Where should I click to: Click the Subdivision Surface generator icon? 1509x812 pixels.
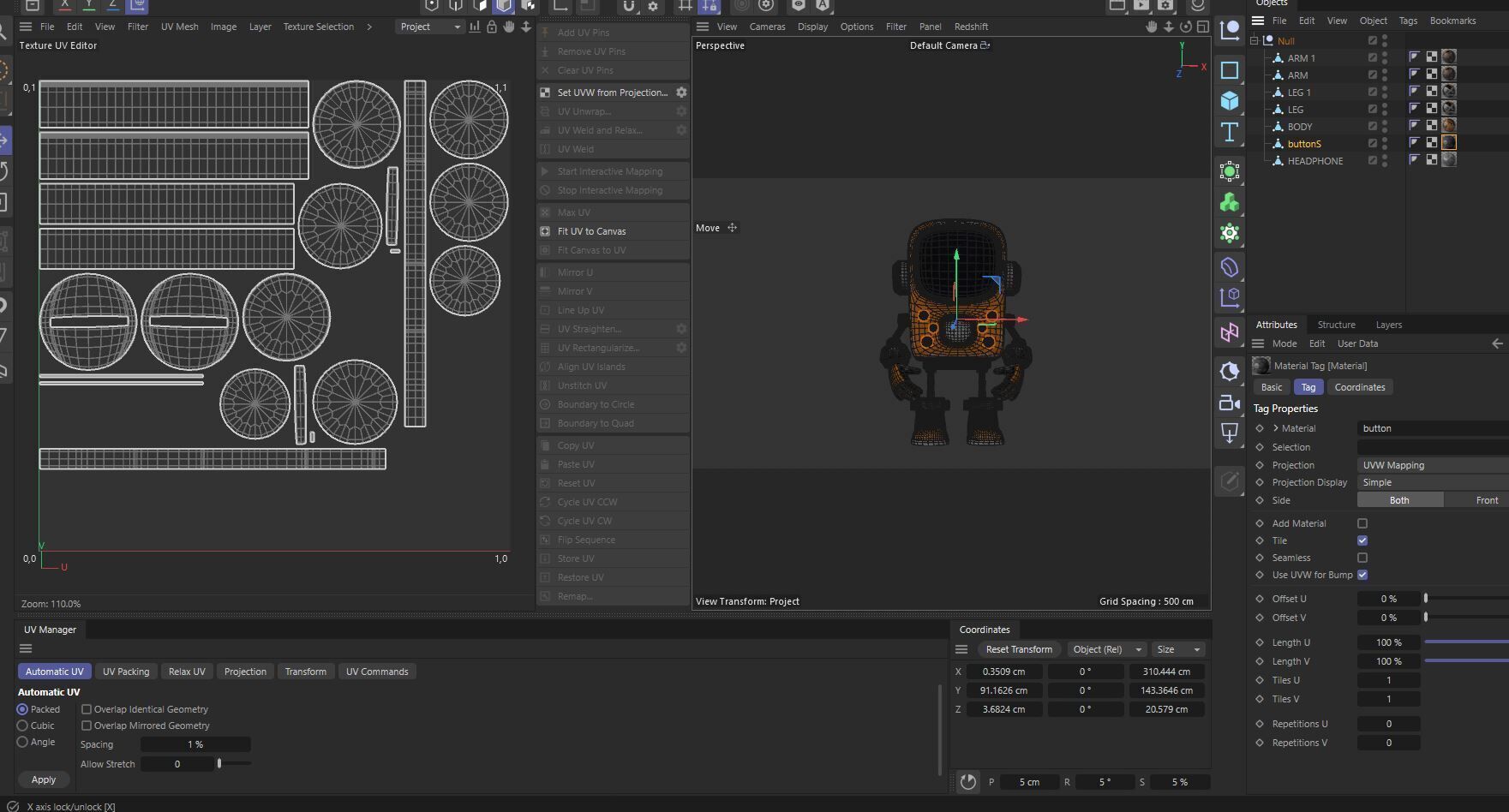pos(1230,170)
